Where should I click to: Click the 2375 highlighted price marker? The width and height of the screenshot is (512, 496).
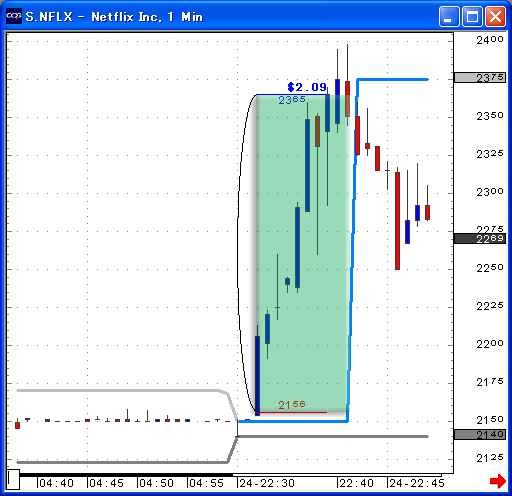click(480, 78)
